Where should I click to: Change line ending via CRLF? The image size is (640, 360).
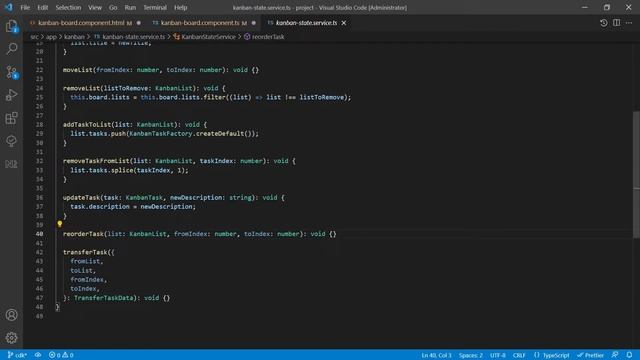coord(519,355)
